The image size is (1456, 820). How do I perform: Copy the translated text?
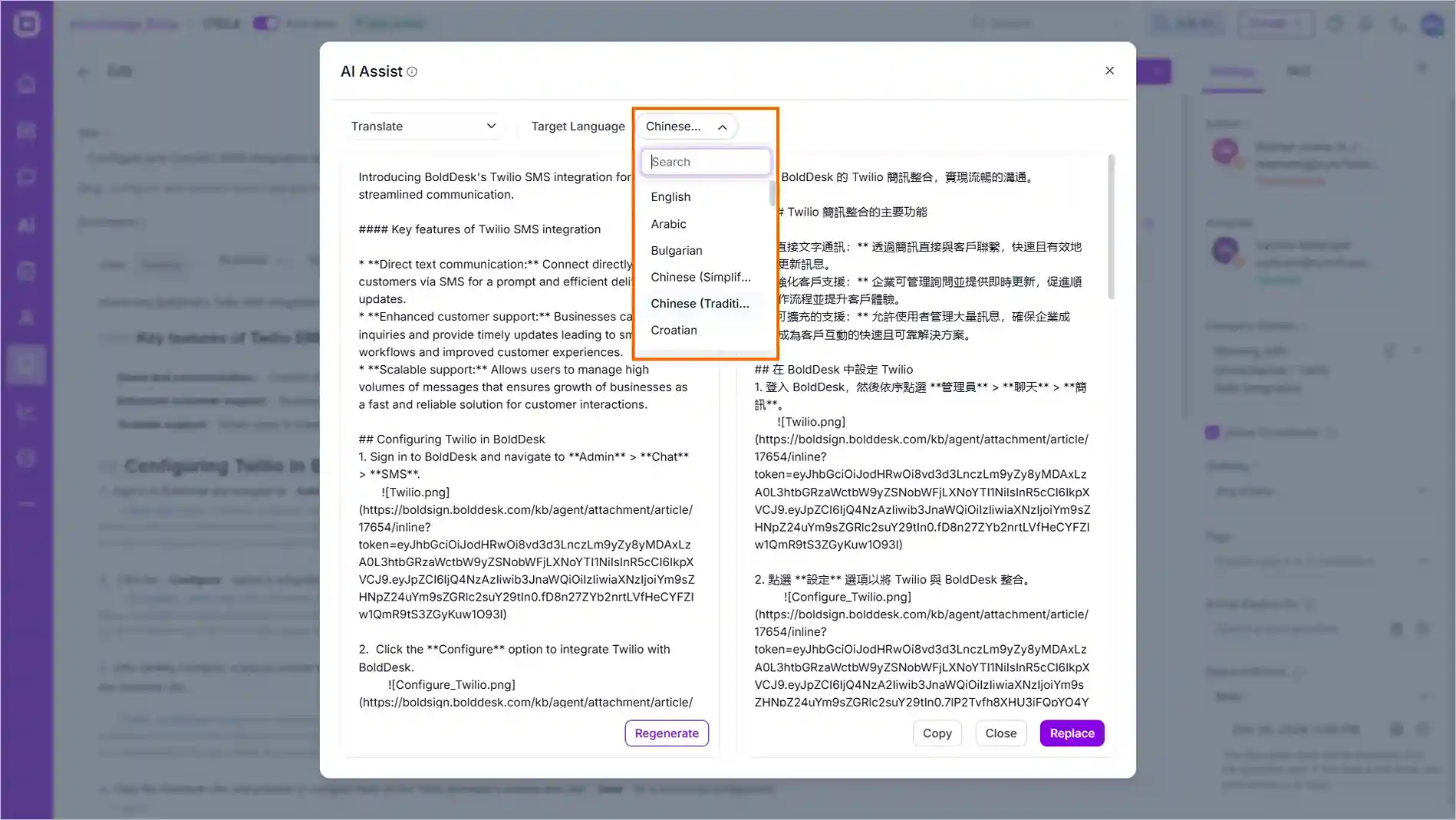937,733
